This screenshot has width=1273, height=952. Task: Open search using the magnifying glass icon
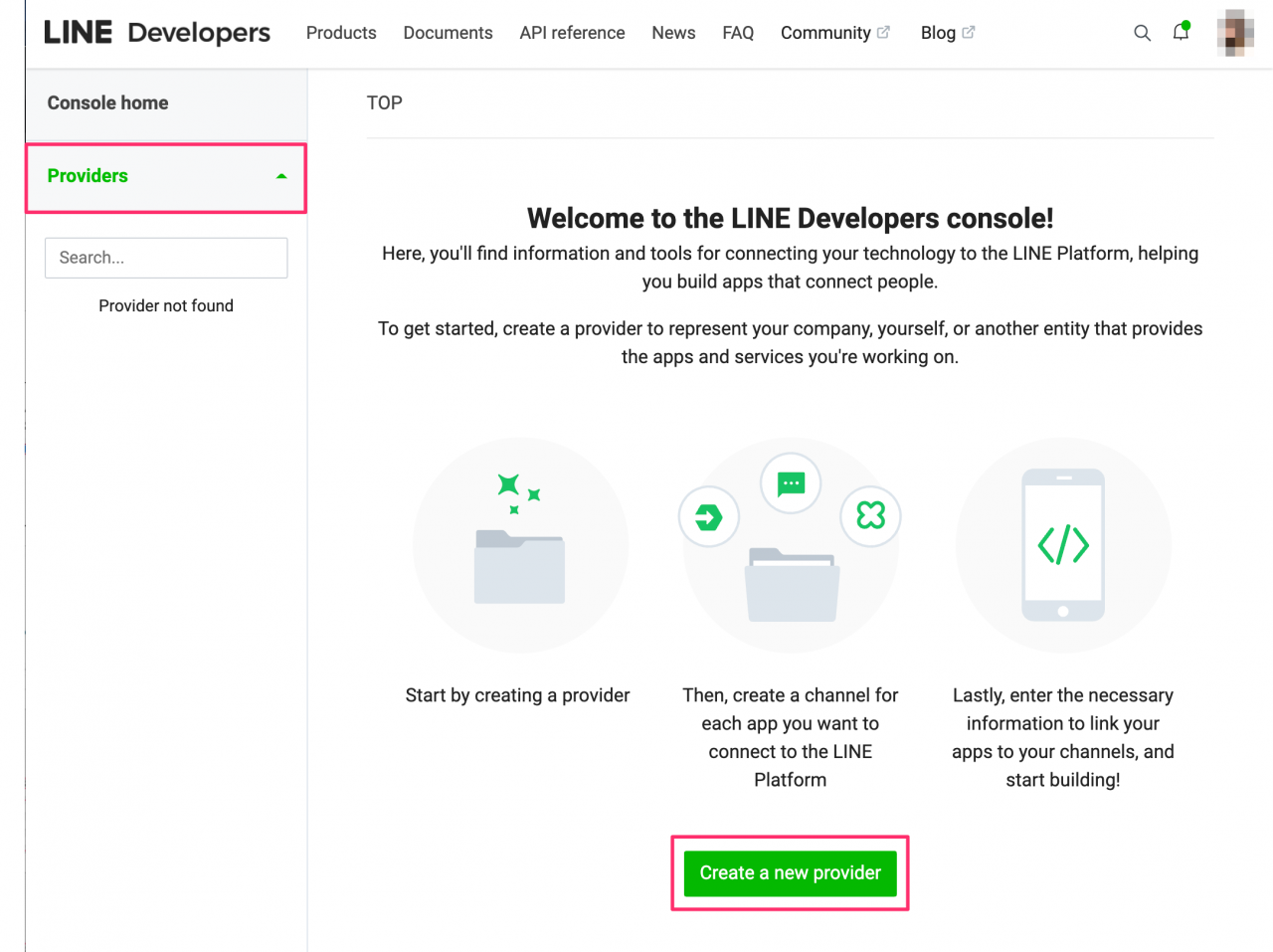[1142, 33]
